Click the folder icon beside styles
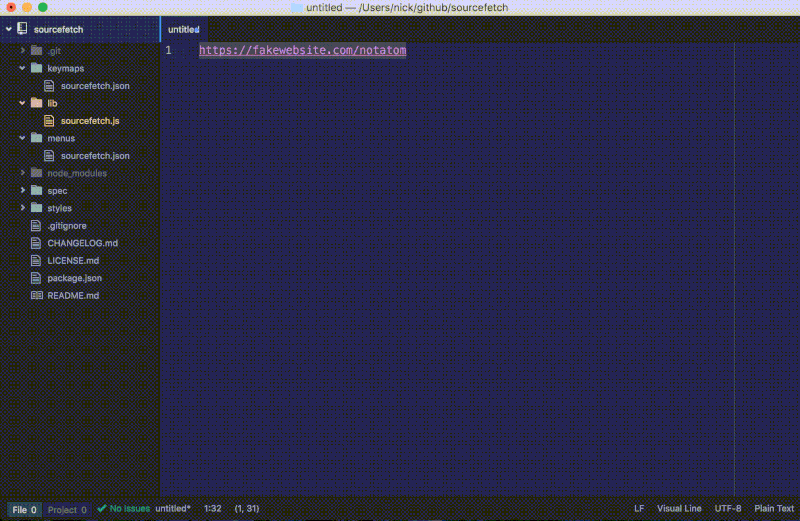 pyautogui.click(x=37, y=208)
